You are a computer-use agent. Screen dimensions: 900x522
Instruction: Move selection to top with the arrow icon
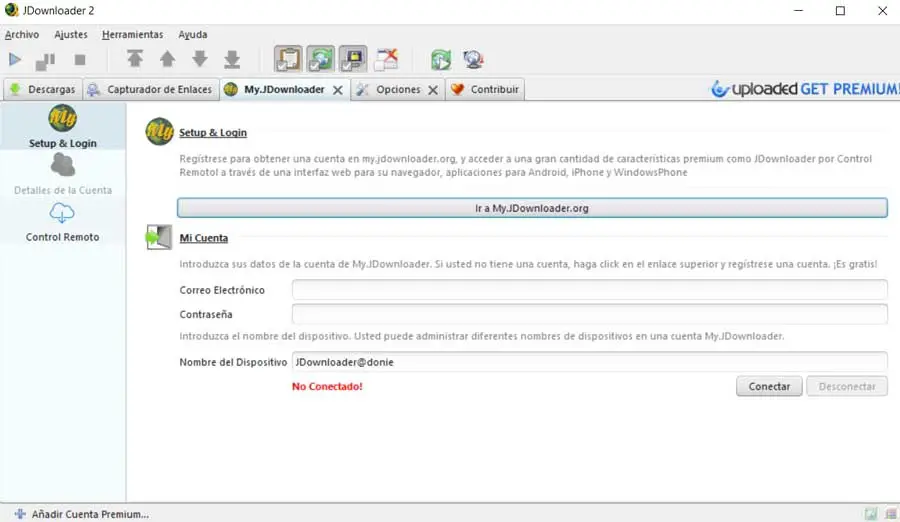pyautogui.click(x=135, y=59)
